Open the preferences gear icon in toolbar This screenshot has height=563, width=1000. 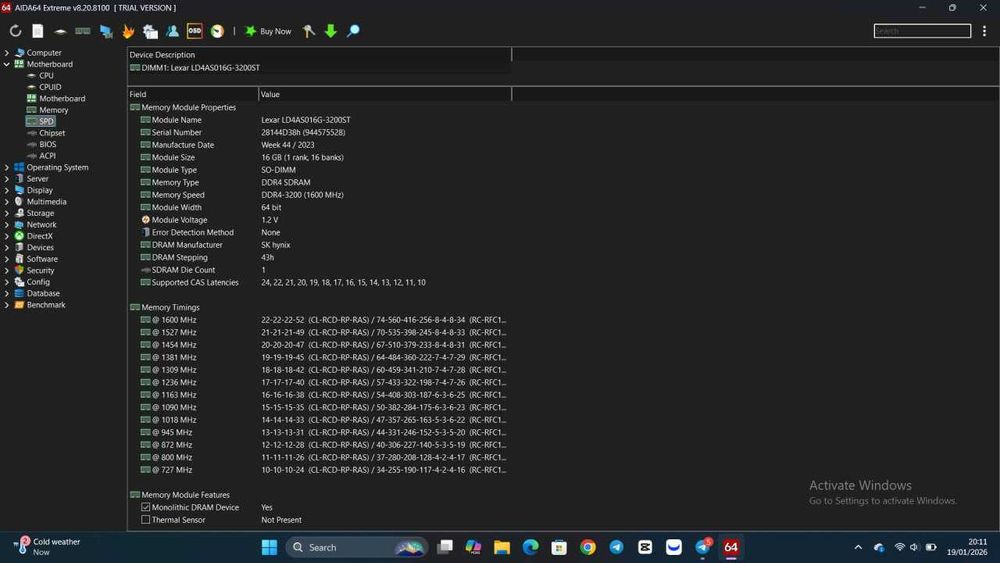click(x=150, y=31)
